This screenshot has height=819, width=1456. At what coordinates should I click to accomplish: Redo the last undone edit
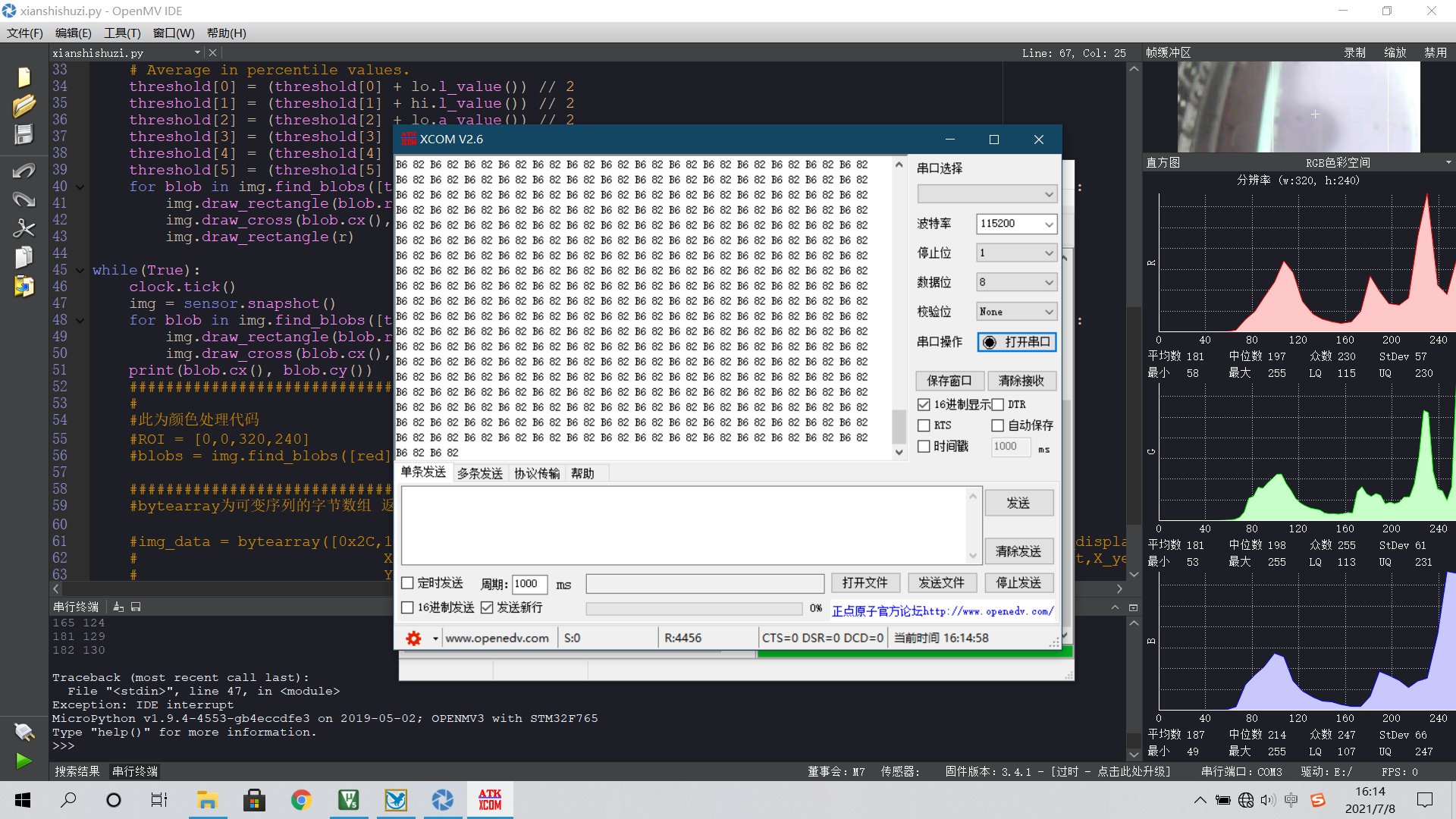tap(24, 199)
